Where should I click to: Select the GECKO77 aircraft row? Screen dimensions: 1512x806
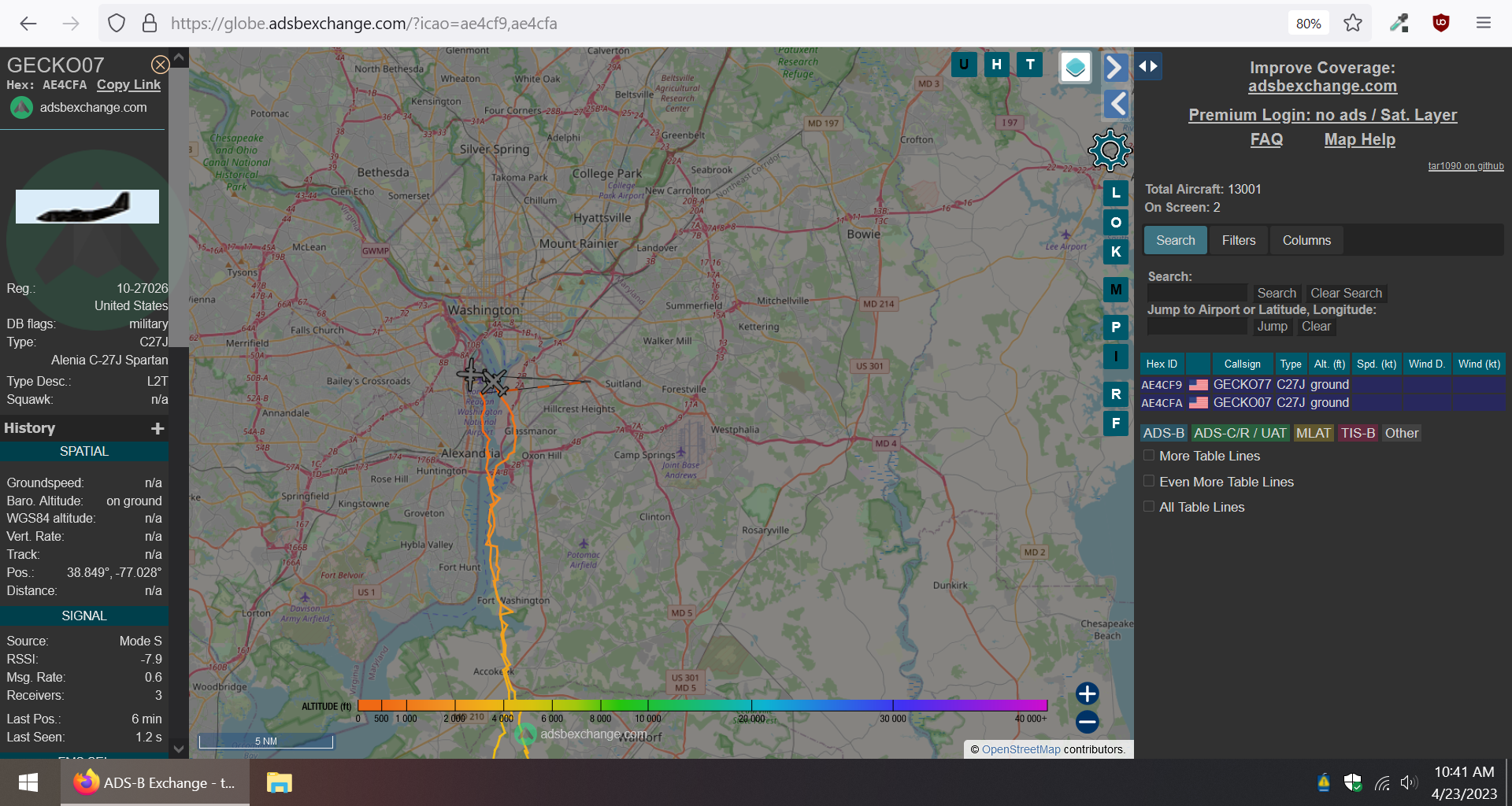coord(1322,385)
